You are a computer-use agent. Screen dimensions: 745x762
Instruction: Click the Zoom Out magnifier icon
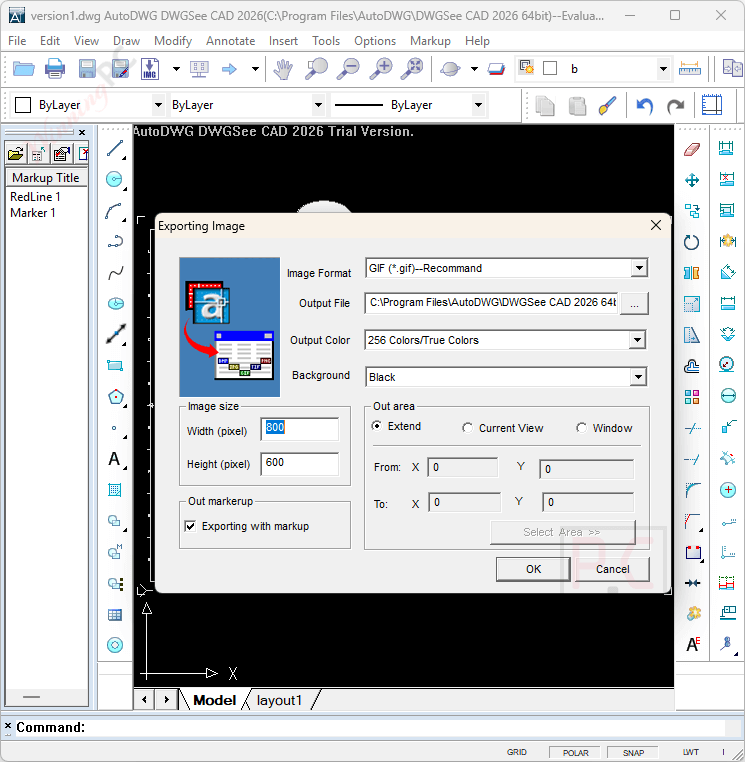click(348, 69)
